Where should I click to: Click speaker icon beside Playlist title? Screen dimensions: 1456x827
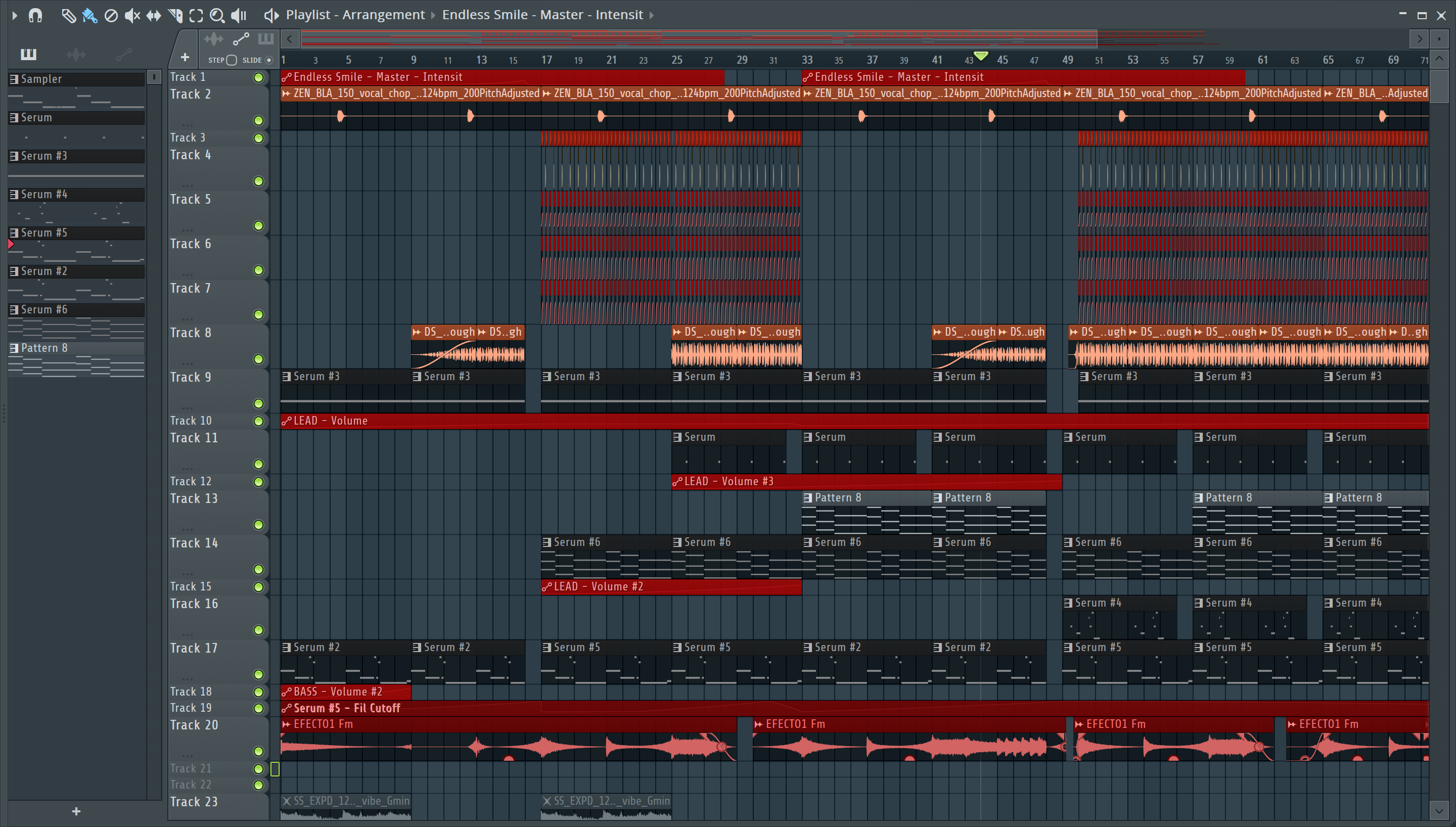(271, 15)
